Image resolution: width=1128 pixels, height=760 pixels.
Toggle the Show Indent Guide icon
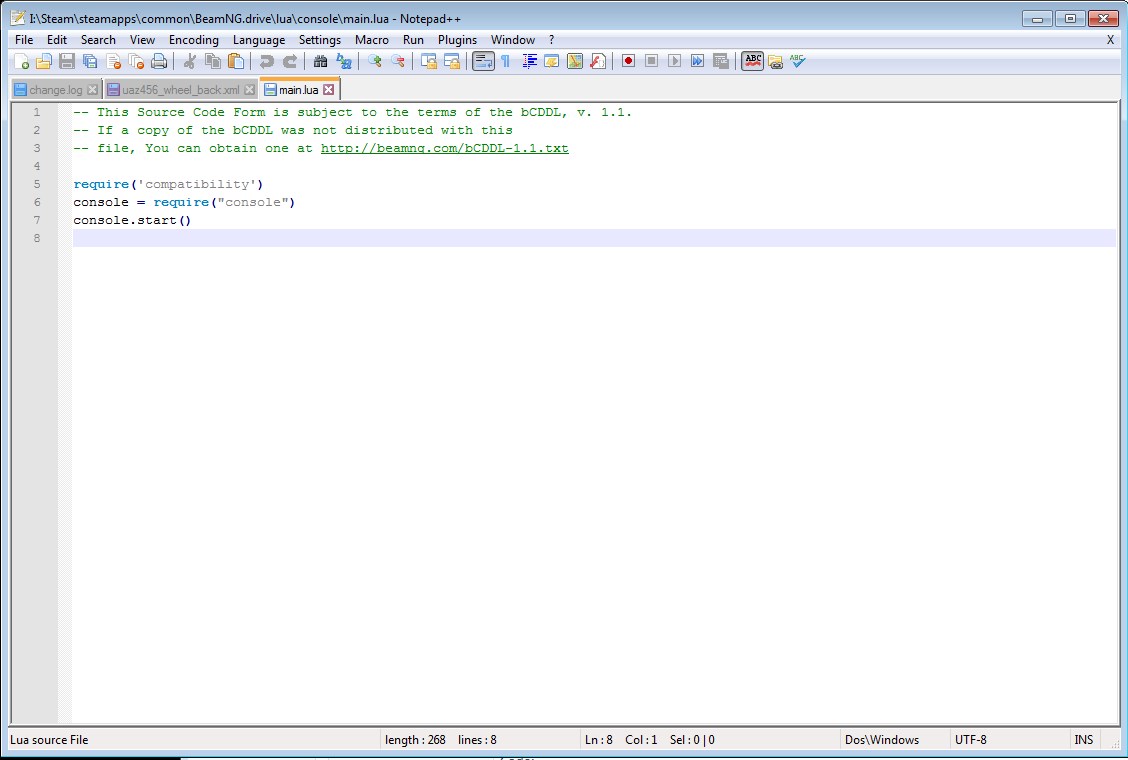(x=529, y=61)
